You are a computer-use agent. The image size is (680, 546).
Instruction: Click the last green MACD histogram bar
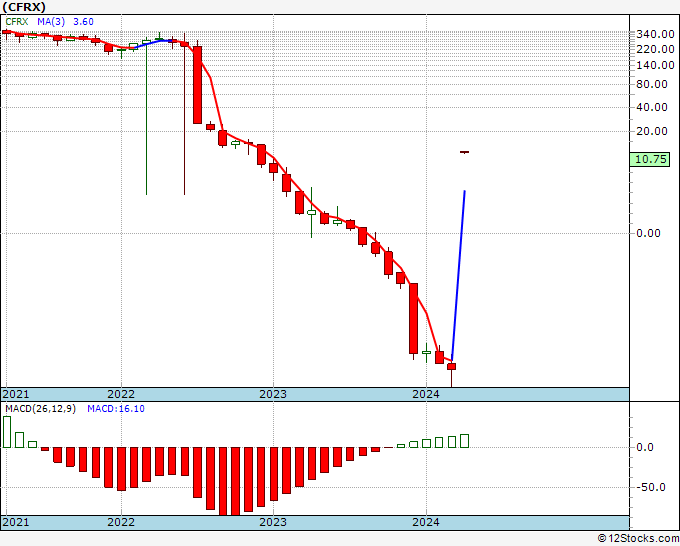click(464, 441)
